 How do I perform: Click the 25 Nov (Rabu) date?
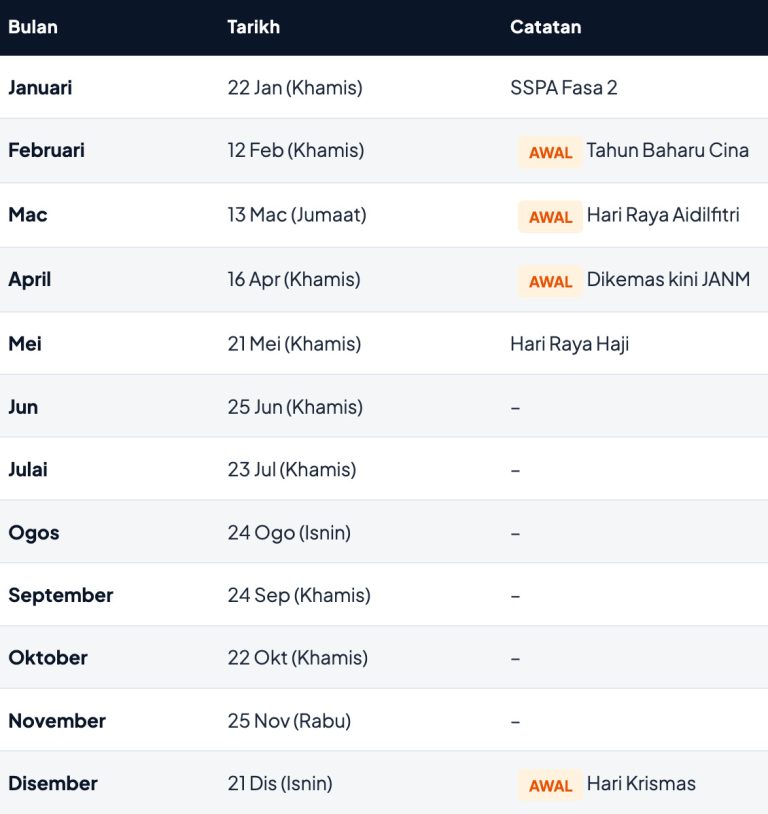pos(289,720)
